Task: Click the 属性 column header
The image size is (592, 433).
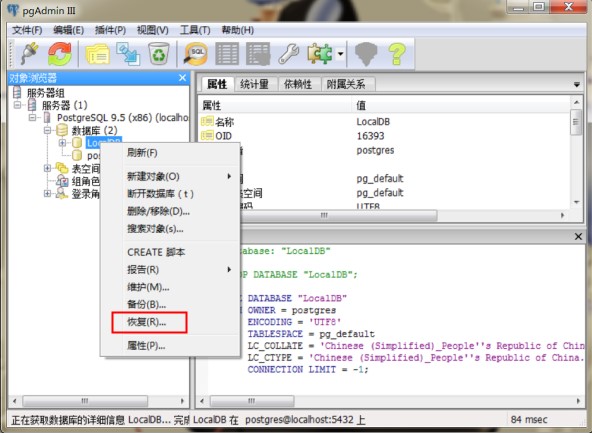Action: [275, 105]
